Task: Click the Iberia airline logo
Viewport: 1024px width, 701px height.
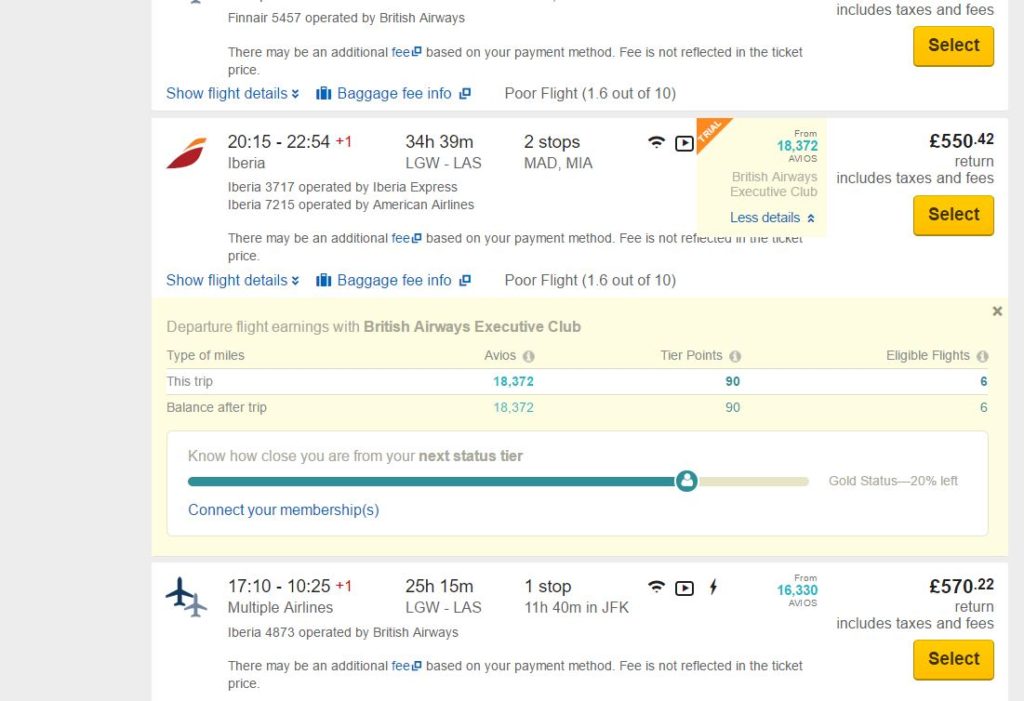Action: [187, 153]
